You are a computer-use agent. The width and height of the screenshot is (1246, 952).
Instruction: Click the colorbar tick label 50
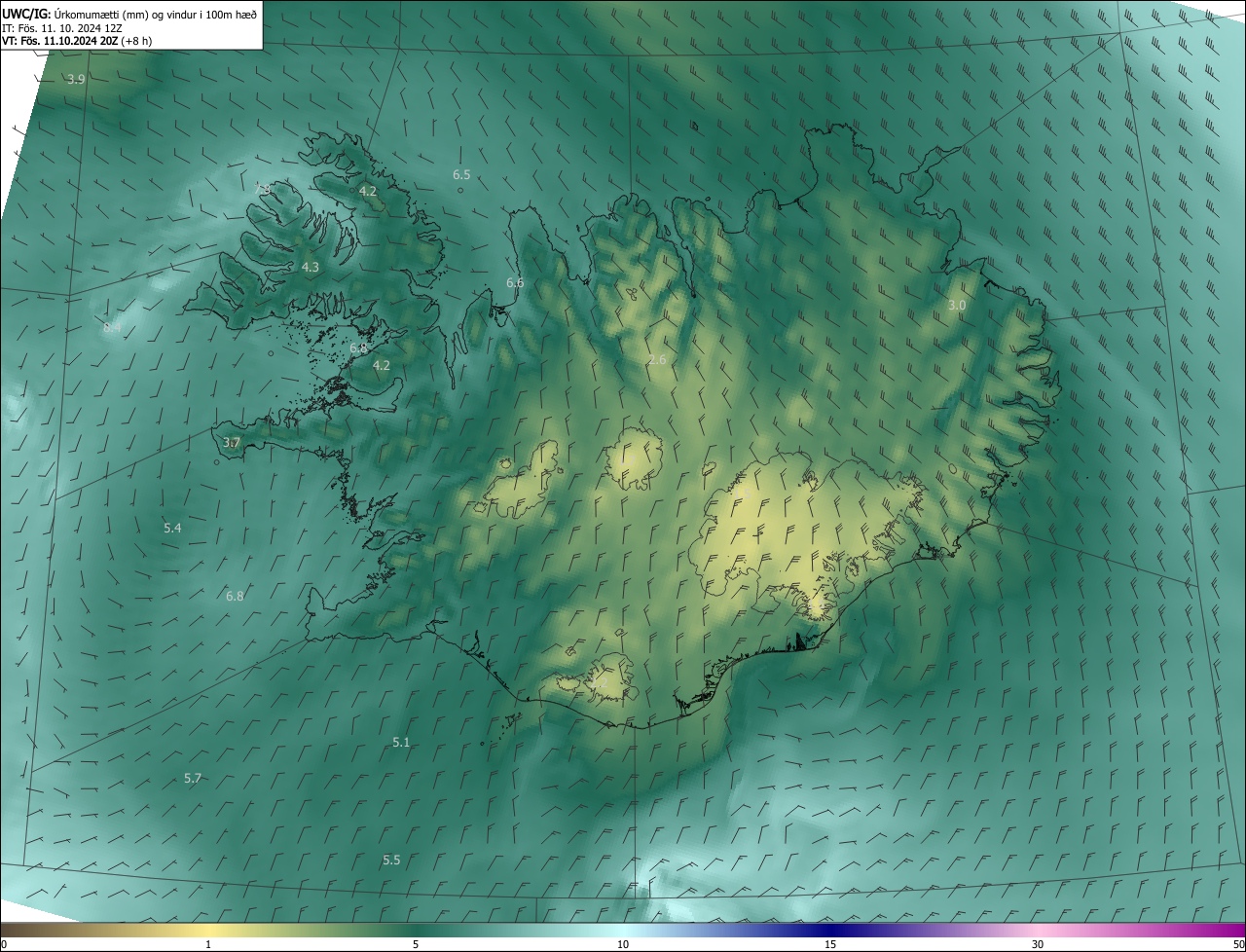tap(1238, 944)
